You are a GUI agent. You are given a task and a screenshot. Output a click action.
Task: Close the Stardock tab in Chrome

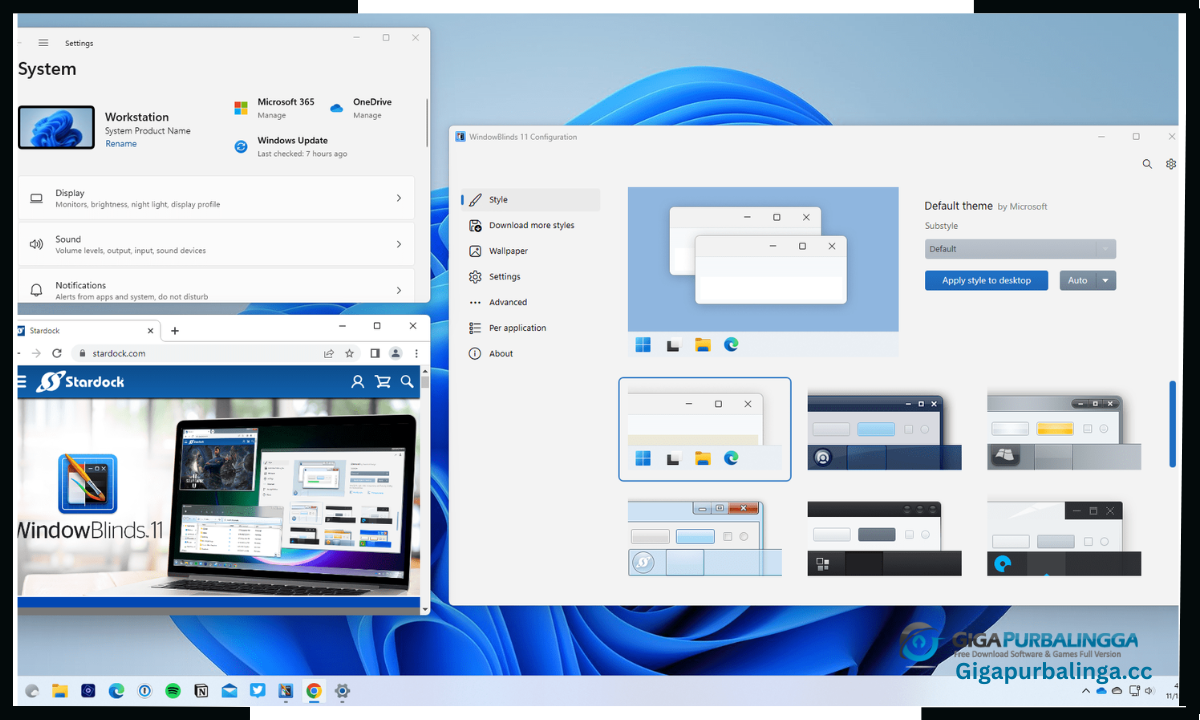151,330
